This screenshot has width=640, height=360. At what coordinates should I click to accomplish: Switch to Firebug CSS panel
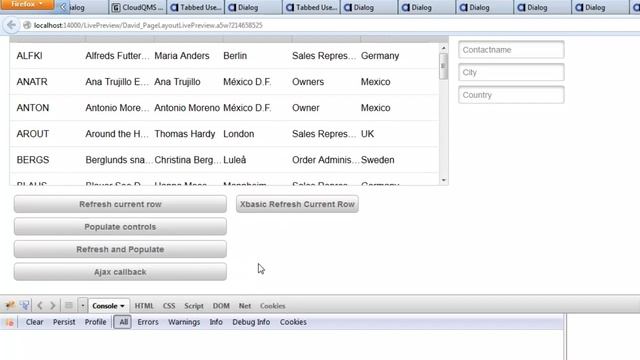169,306
